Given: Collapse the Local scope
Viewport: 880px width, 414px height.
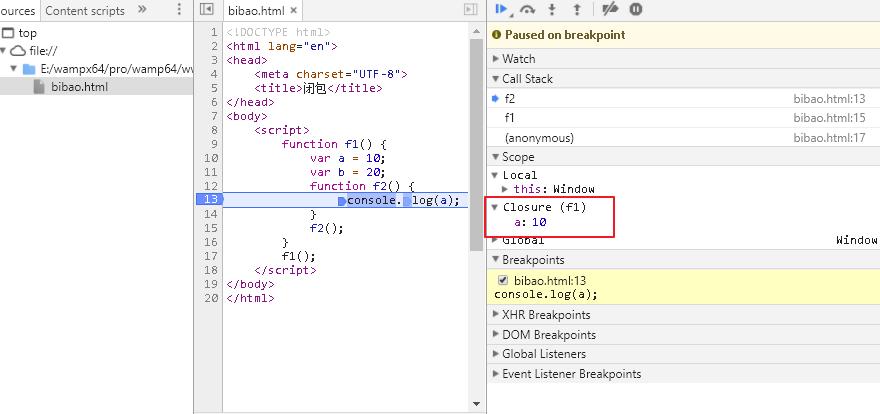Looking at the screenshot, I should [x=495, y=175].
